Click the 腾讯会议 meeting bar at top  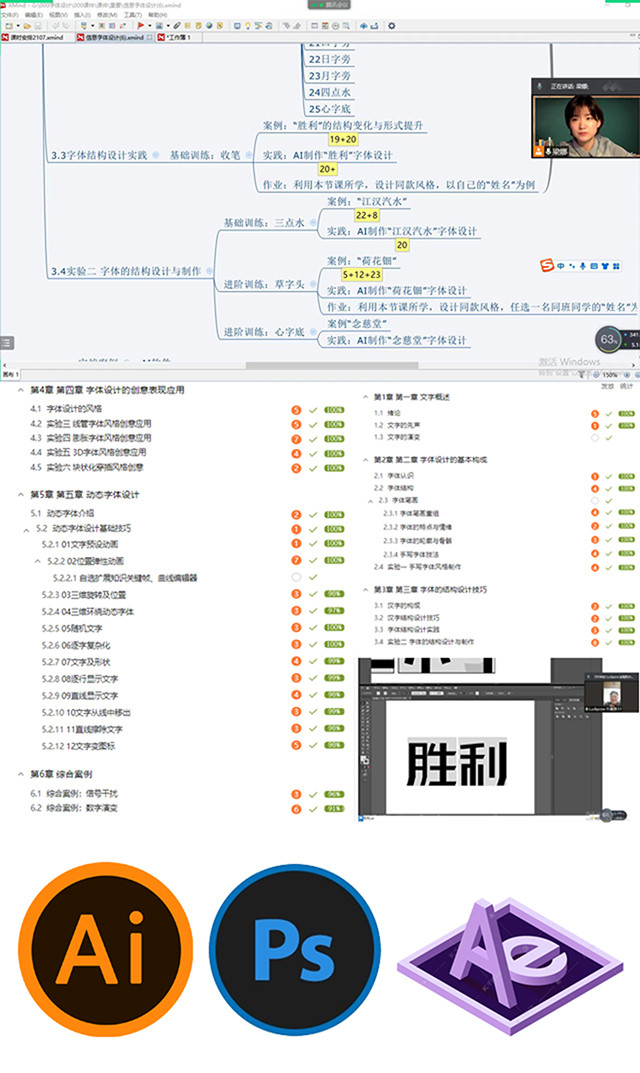tap(329, 5)
